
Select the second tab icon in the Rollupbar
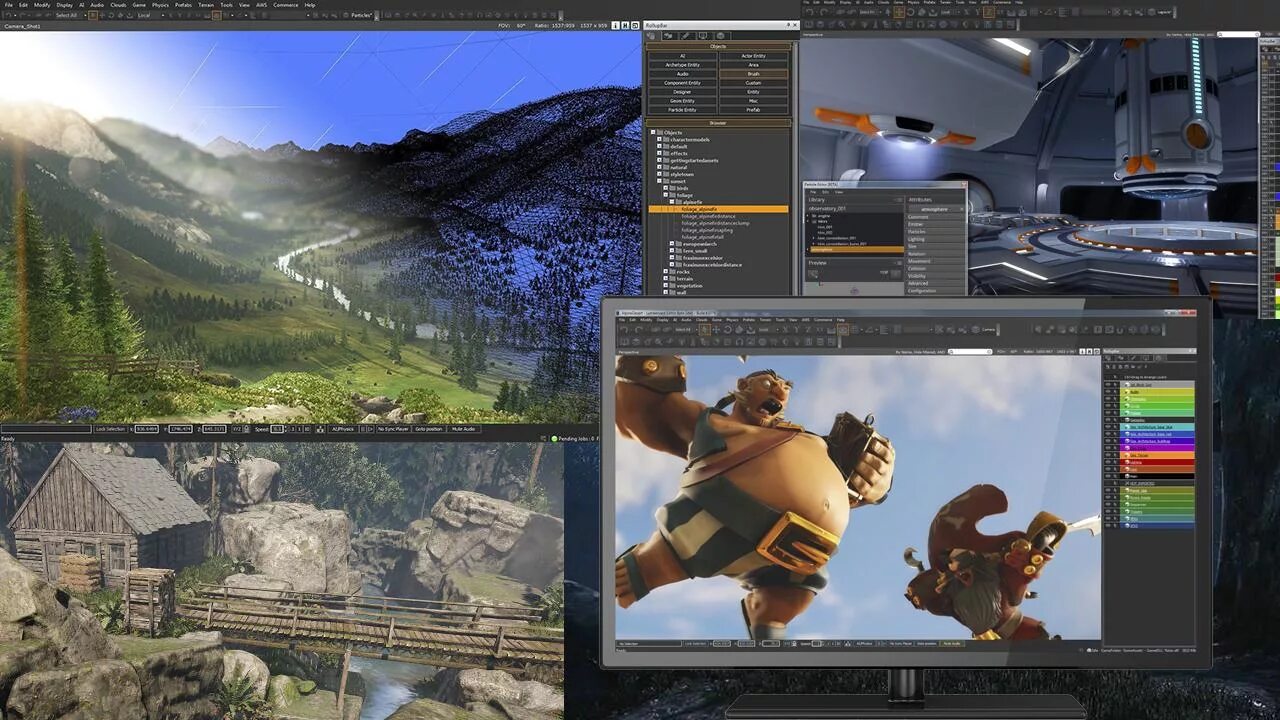(668, 36)
